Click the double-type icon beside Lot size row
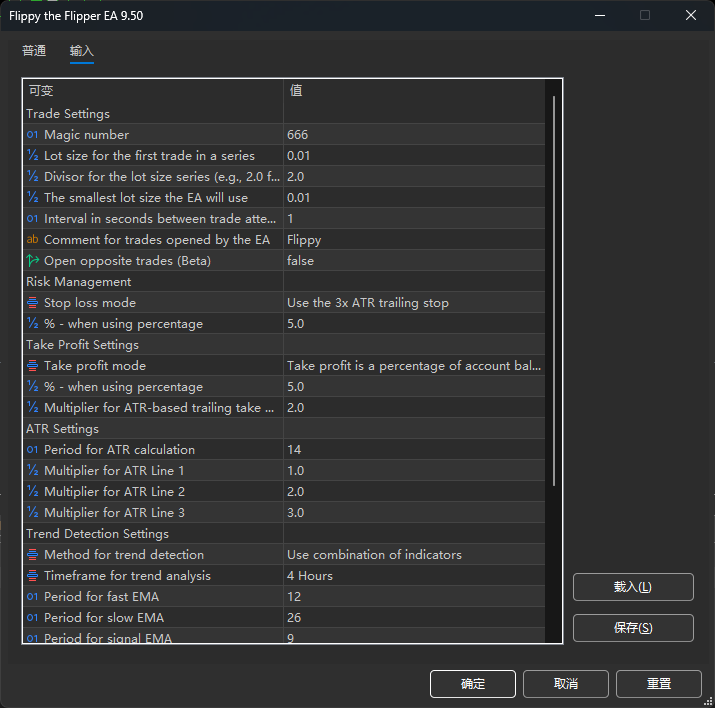The width and height of the screenshot is (715, 708). coord(32,156)
